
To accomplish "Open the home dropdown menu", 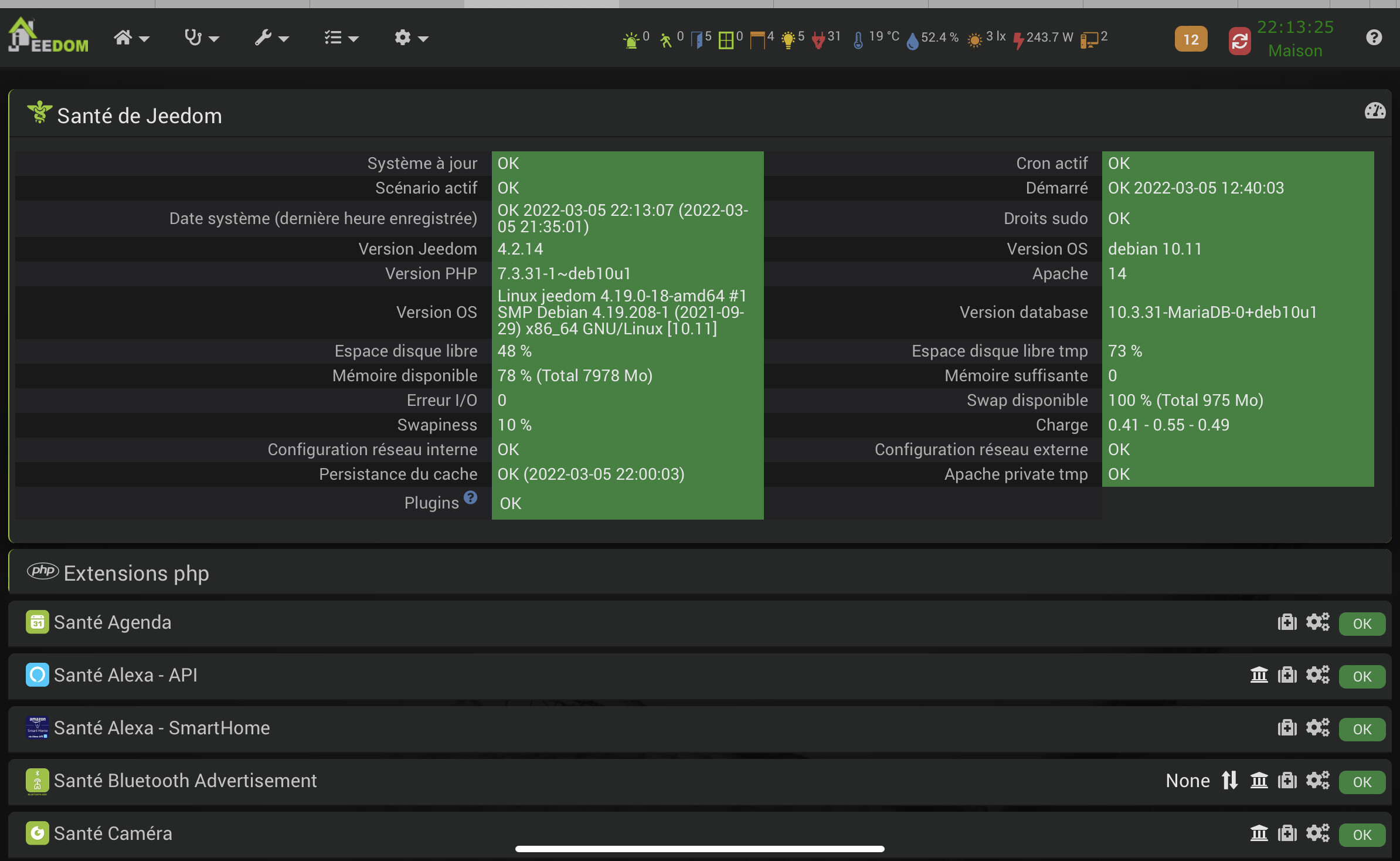I will coord(131,38).
